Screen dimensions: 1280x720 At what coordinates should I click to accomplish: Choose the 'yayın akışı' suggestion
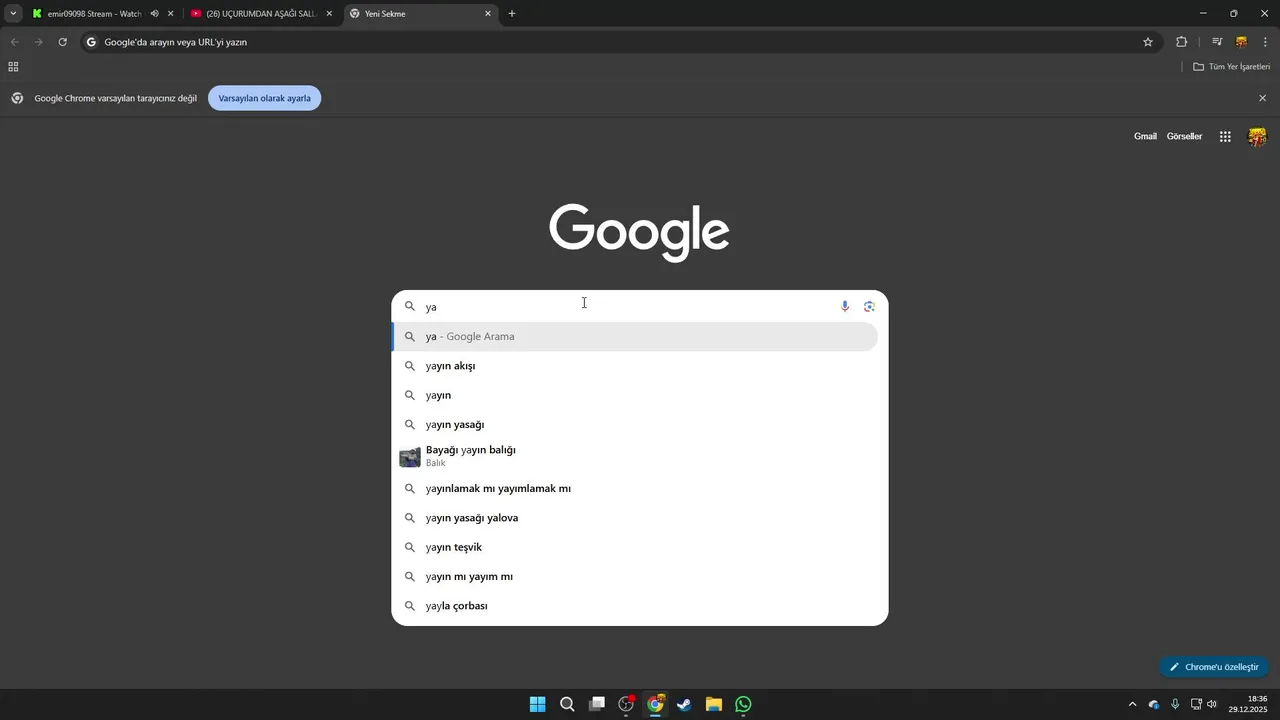pyautogui.click(x=635, y=366)
